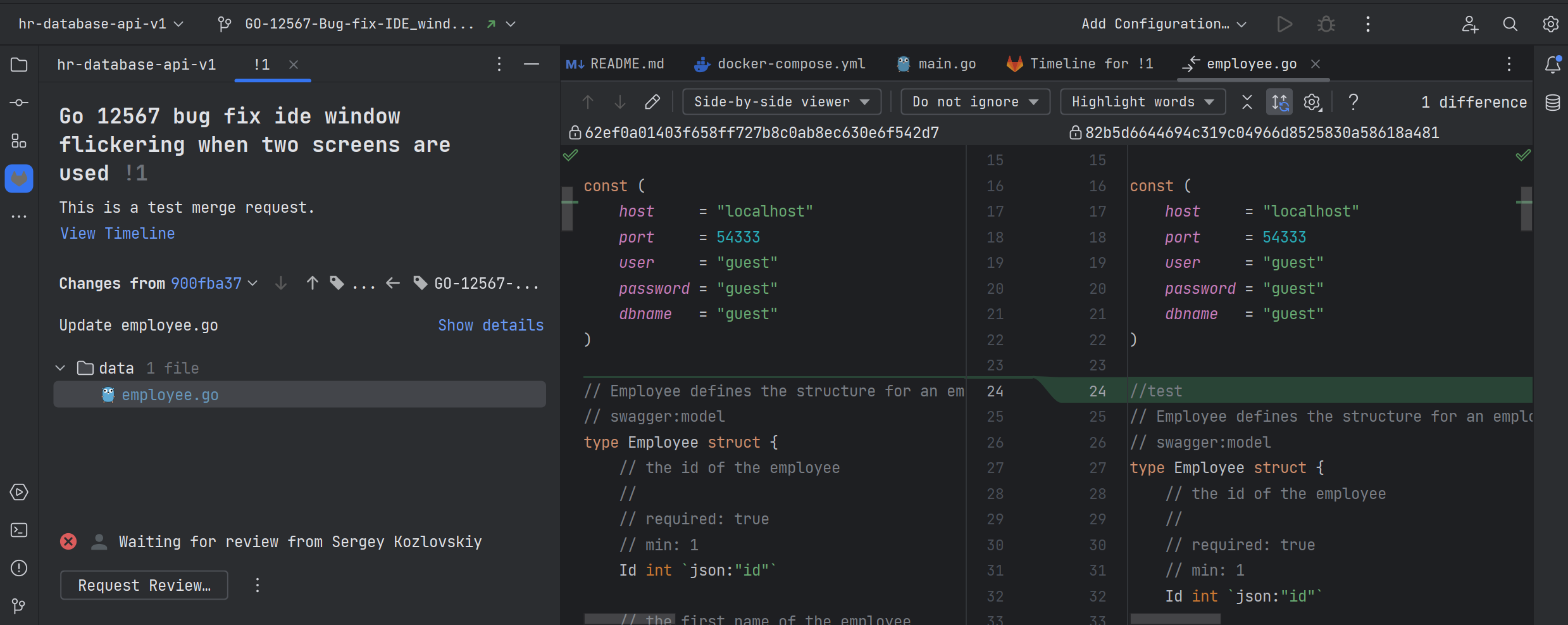
Task: Open the GitLab merge requests tool window
Action: coord(19,179)
